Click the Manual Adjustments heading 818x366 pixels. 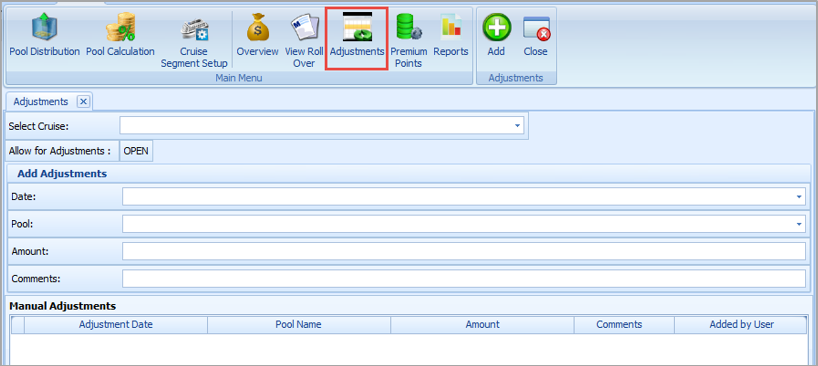coord(63,306)
